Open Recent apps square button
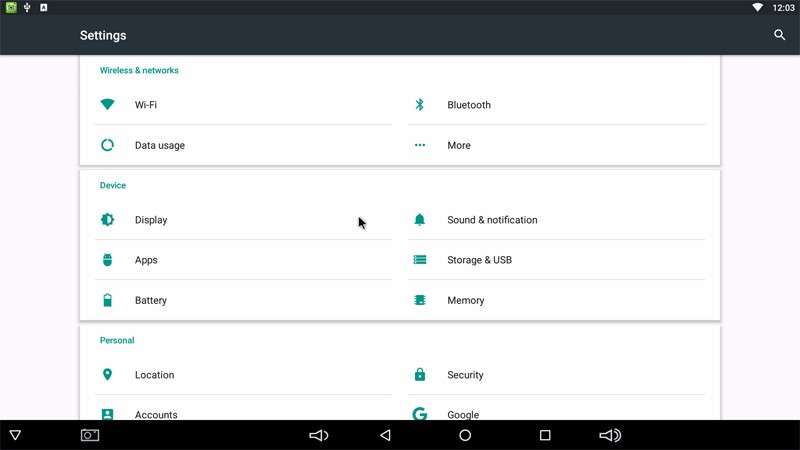This screenshot has height=450, width=800. click(x=545, y=435)
